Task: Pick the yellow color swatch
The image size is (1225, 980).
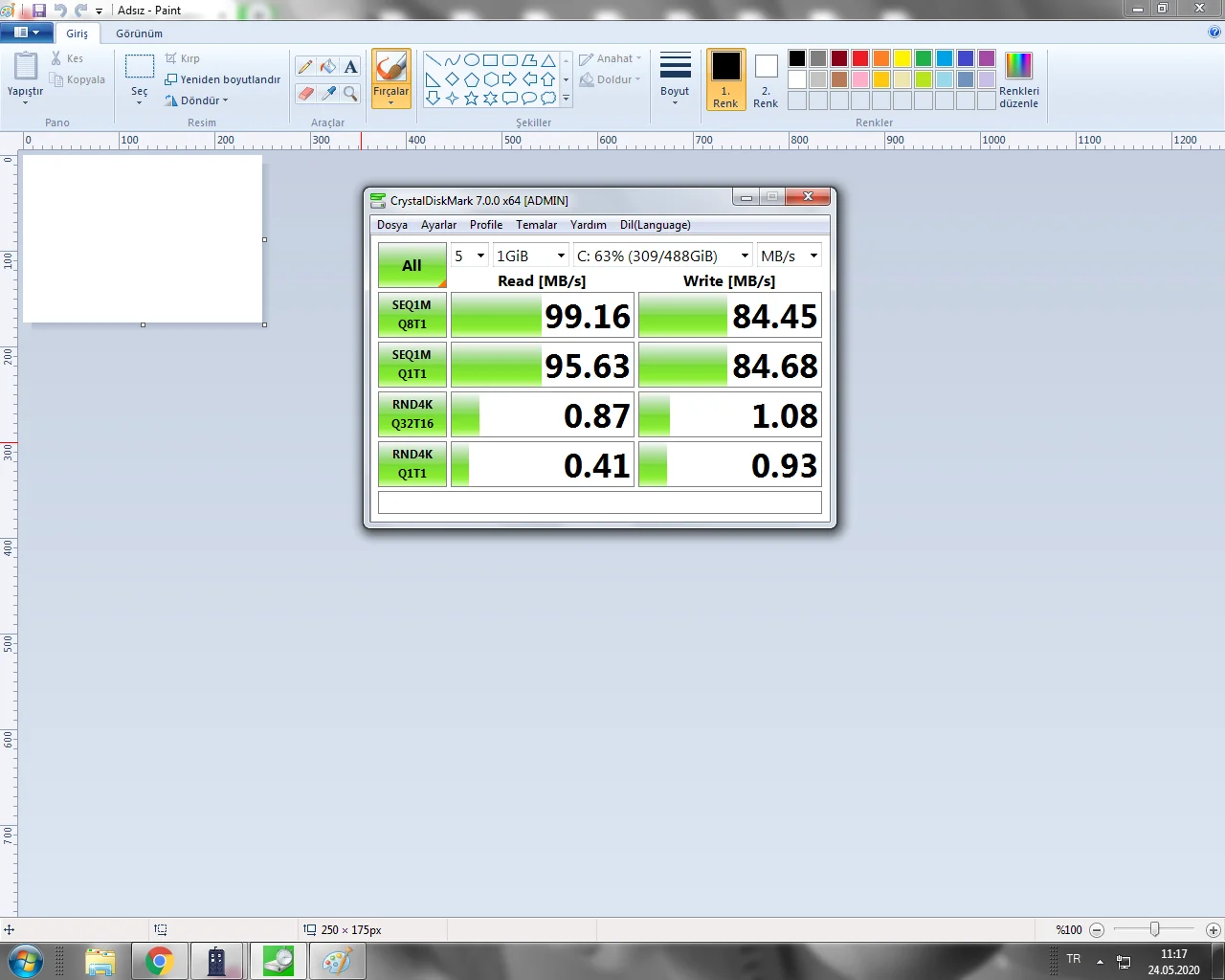Action: [902, 58]
